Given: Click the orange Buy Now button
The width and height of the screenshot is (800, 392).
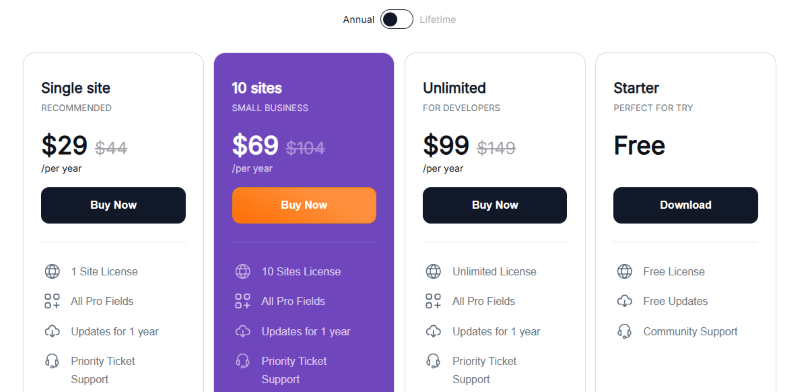Looking at the screenshot, I should coord(304,205).
